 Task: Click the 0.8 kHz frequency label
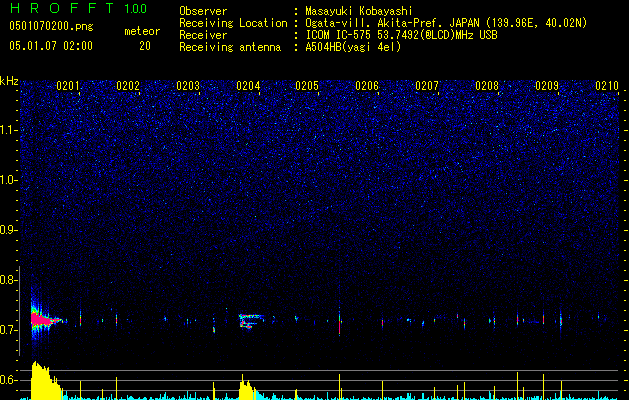coord(9,280)
